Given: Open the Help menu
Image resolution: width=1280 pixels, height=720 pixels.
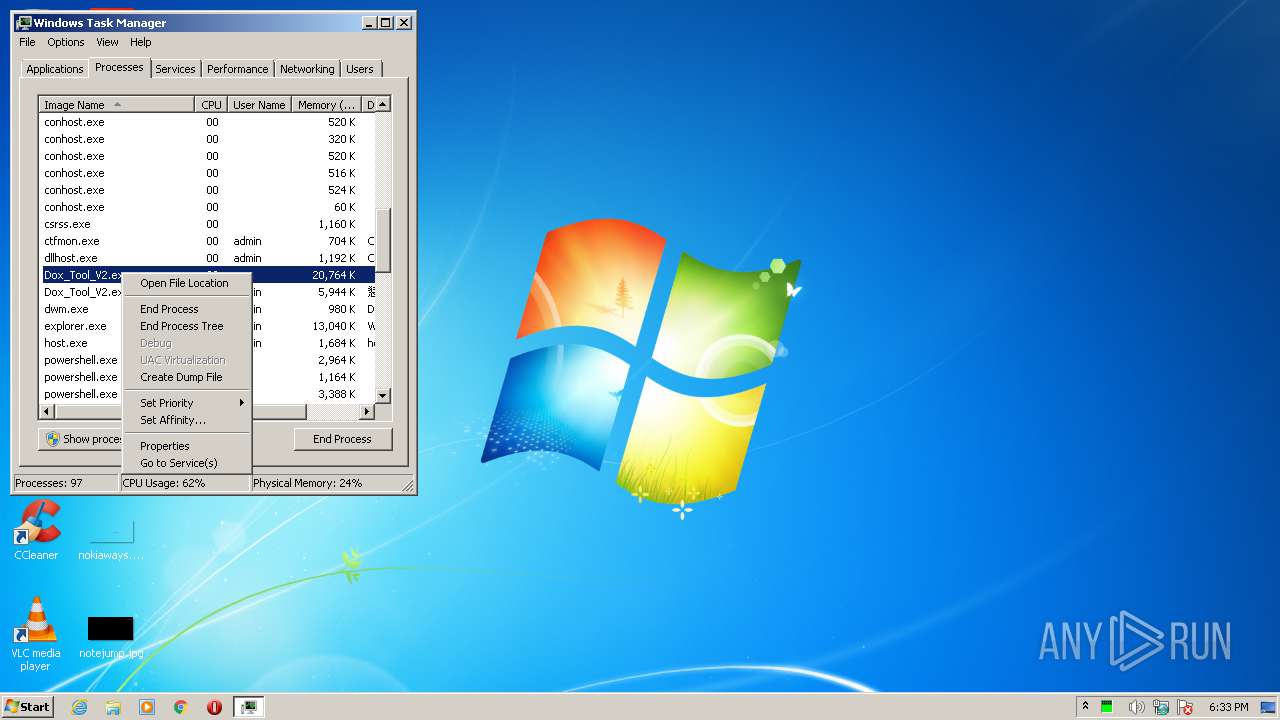Looking at the screenshot, I should 141,42.
